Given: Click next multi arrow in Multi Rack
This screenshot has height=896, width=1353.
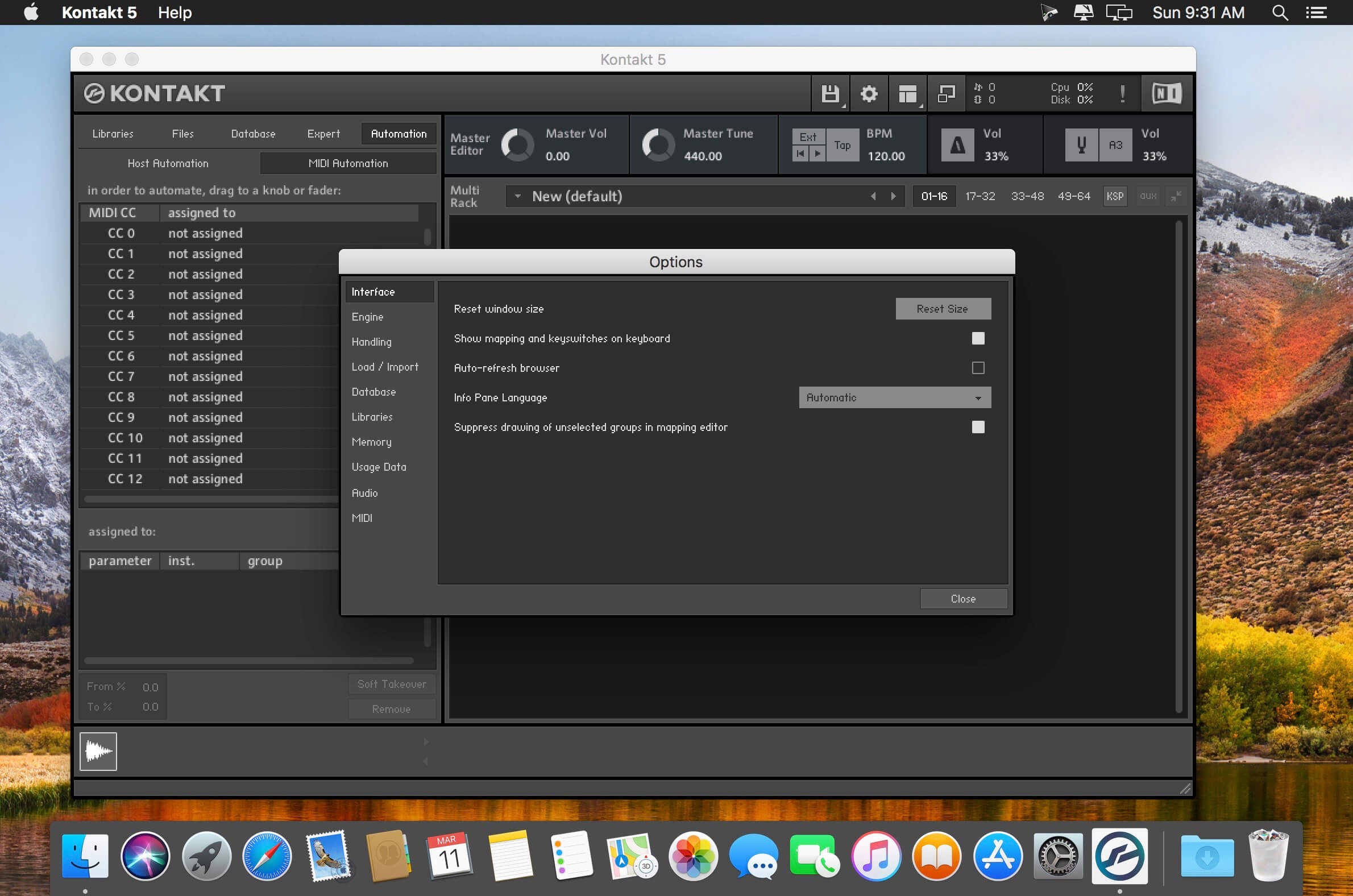Looking at the screenshot, I should [x=893, y=196].
